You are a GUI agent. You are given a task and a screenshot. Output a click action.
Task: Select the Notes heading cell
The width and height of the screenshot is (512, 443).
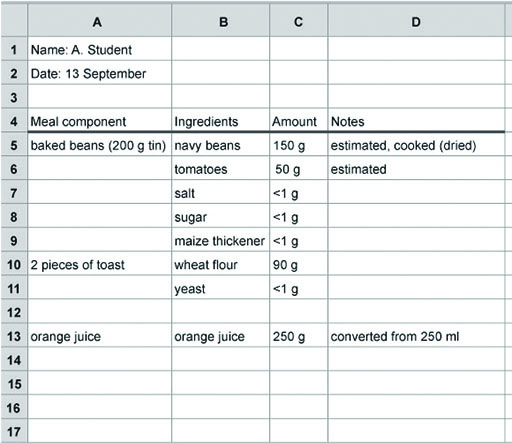(416, 121)
